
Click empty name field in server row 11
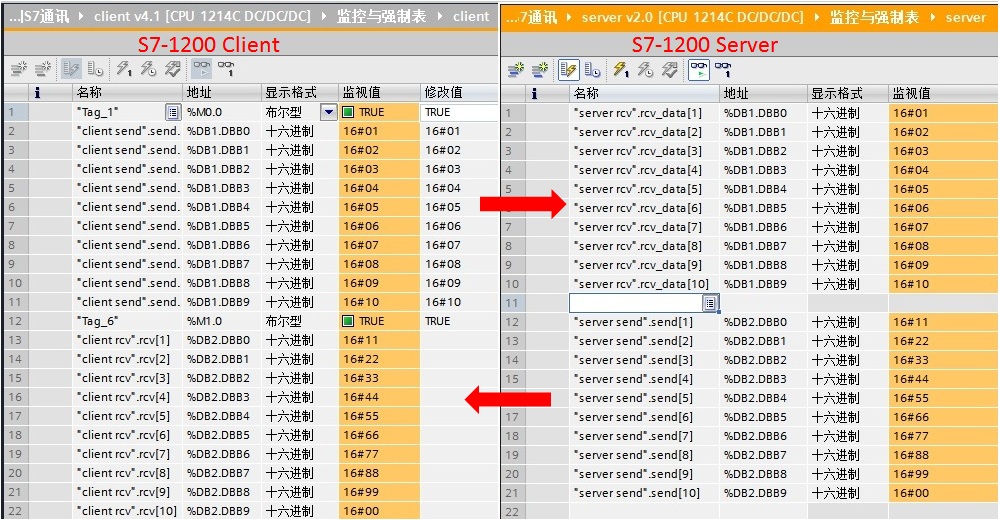click(636, 303)
